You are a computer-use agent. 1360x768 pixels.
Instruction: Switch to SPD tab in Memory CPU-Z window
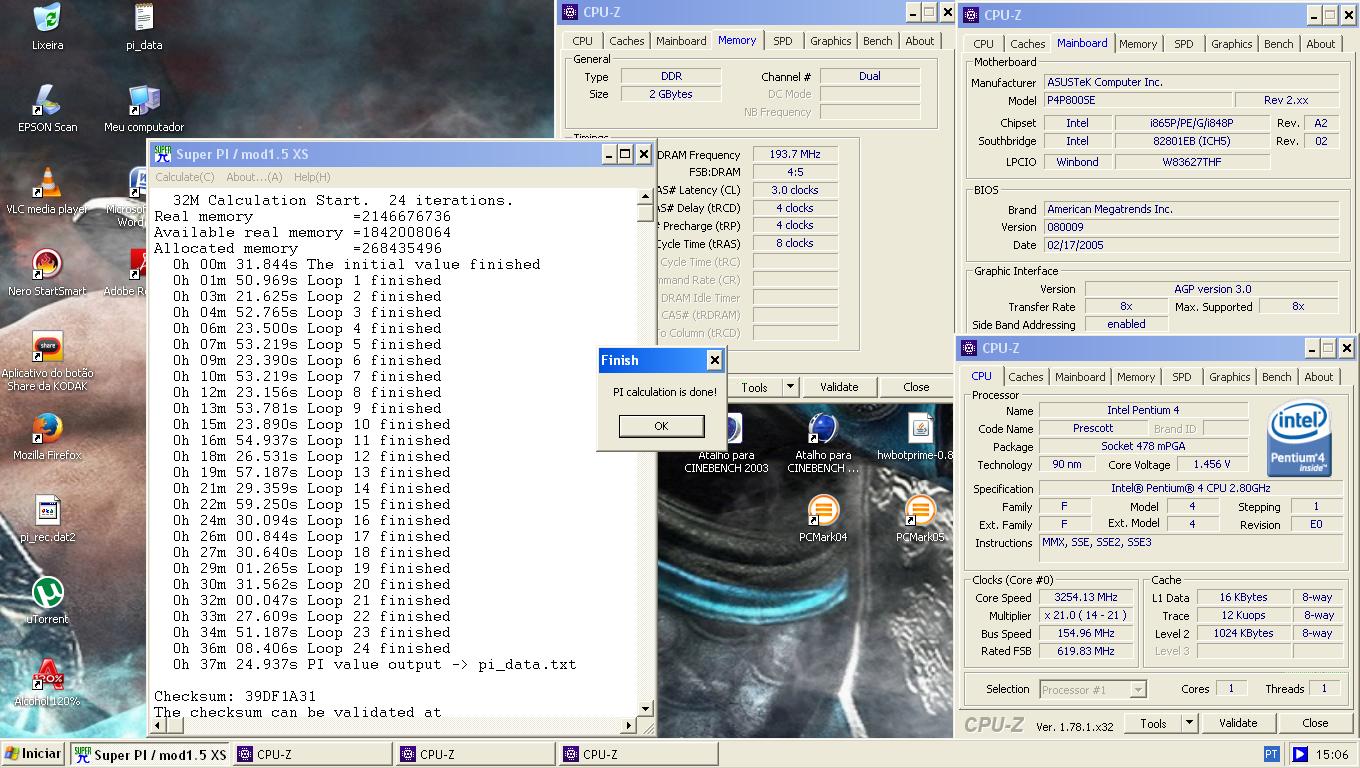783,41
